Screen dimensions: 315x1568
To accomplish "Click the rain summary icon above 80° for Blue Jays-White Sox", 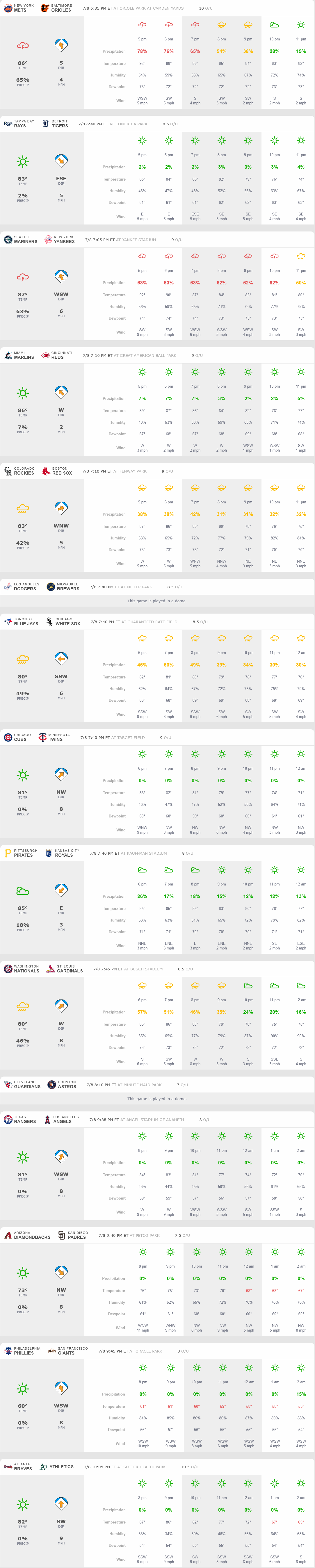I will coord(23,659).
